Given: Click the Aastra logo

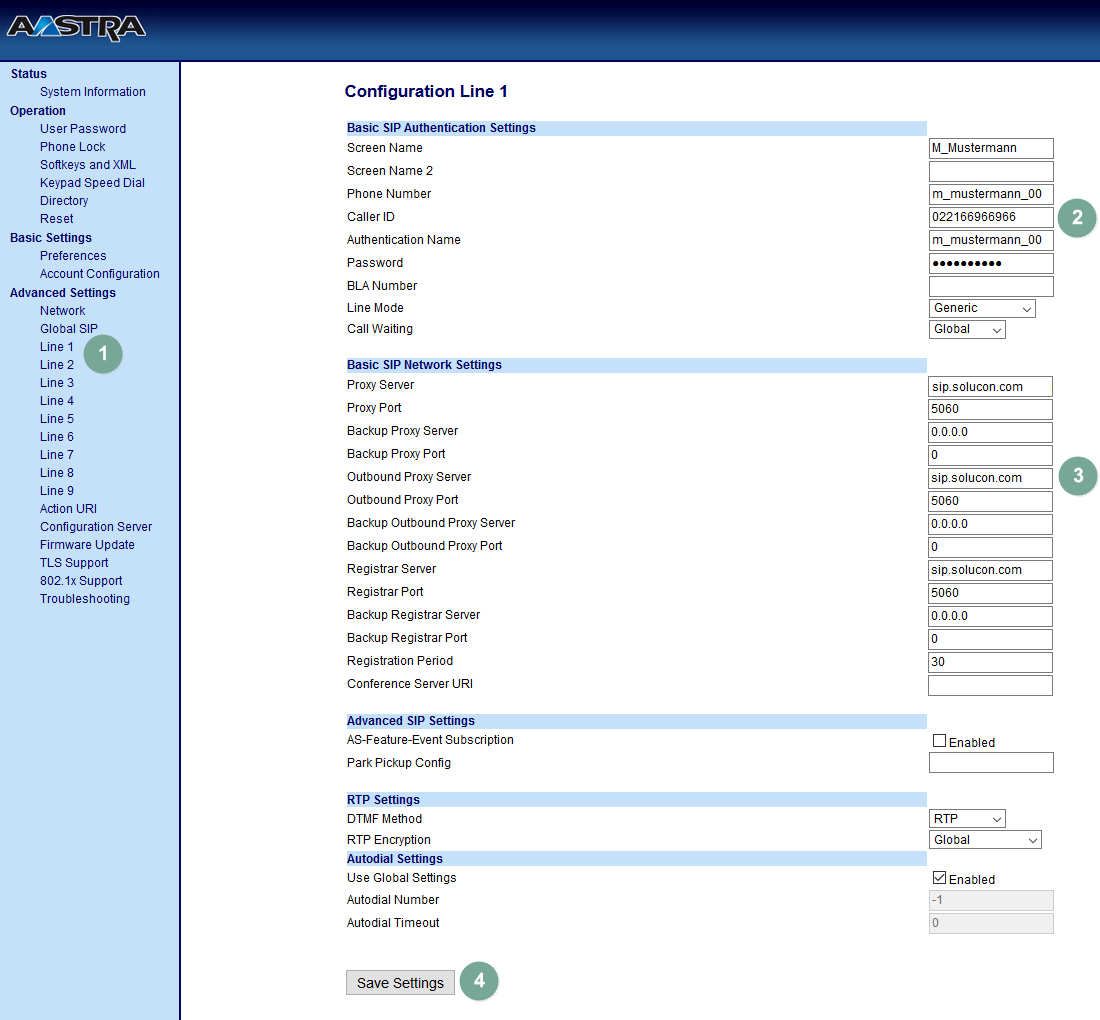Looking at the screenshot, I should tap(76, 27).
